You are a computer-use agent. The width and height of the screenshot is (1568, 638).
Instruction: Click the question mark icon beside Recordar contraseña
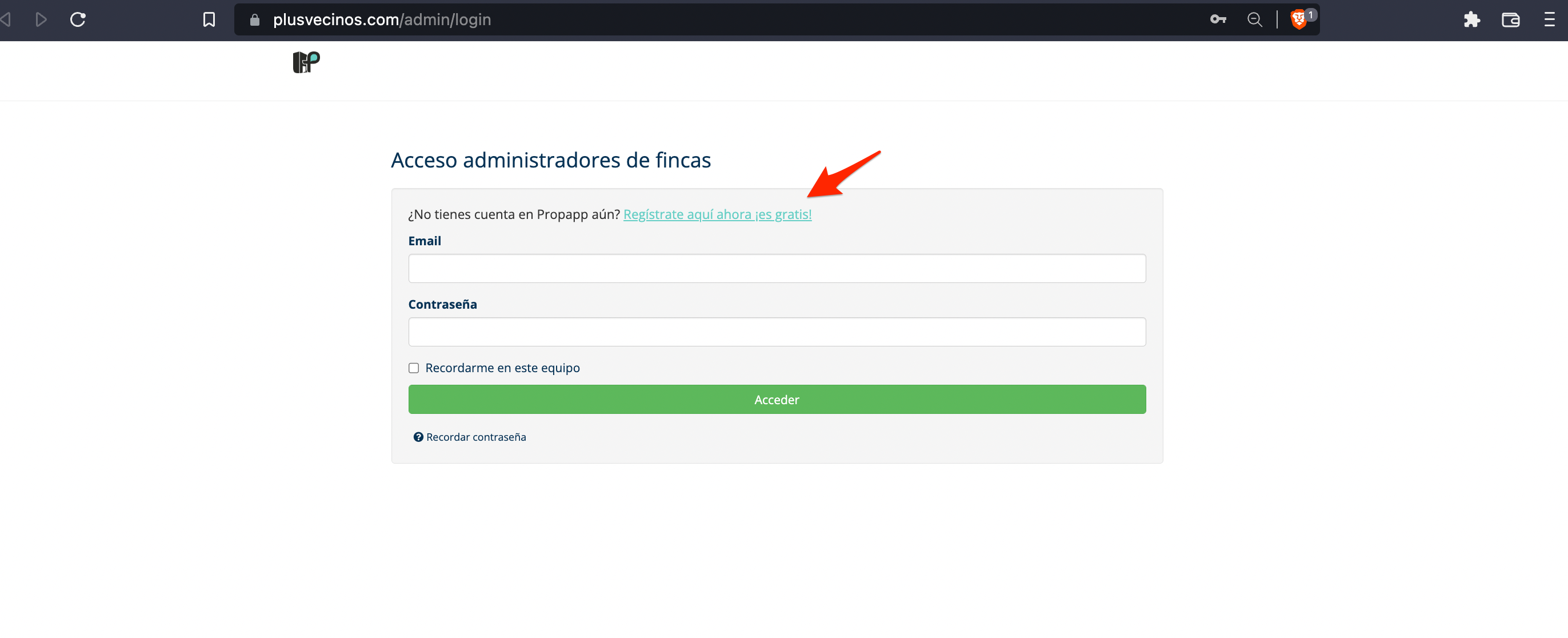418,437
